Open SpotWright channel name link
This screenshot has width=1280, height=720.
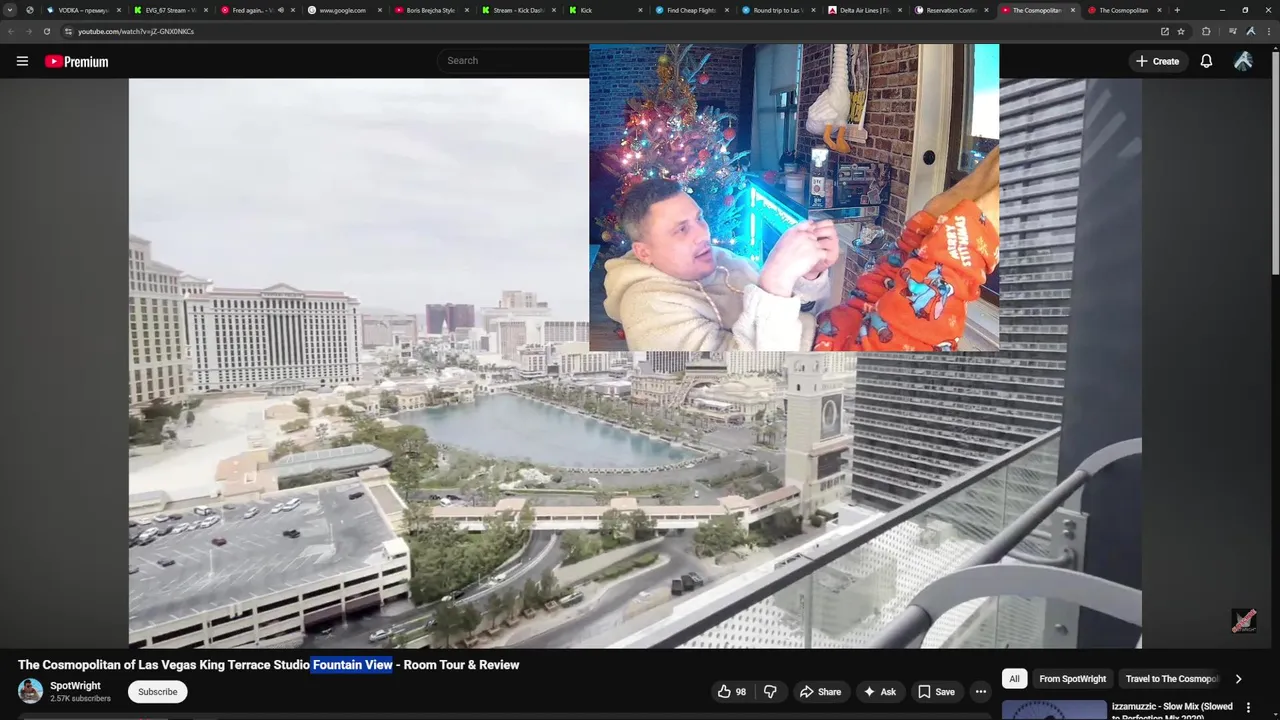point(75,686)
